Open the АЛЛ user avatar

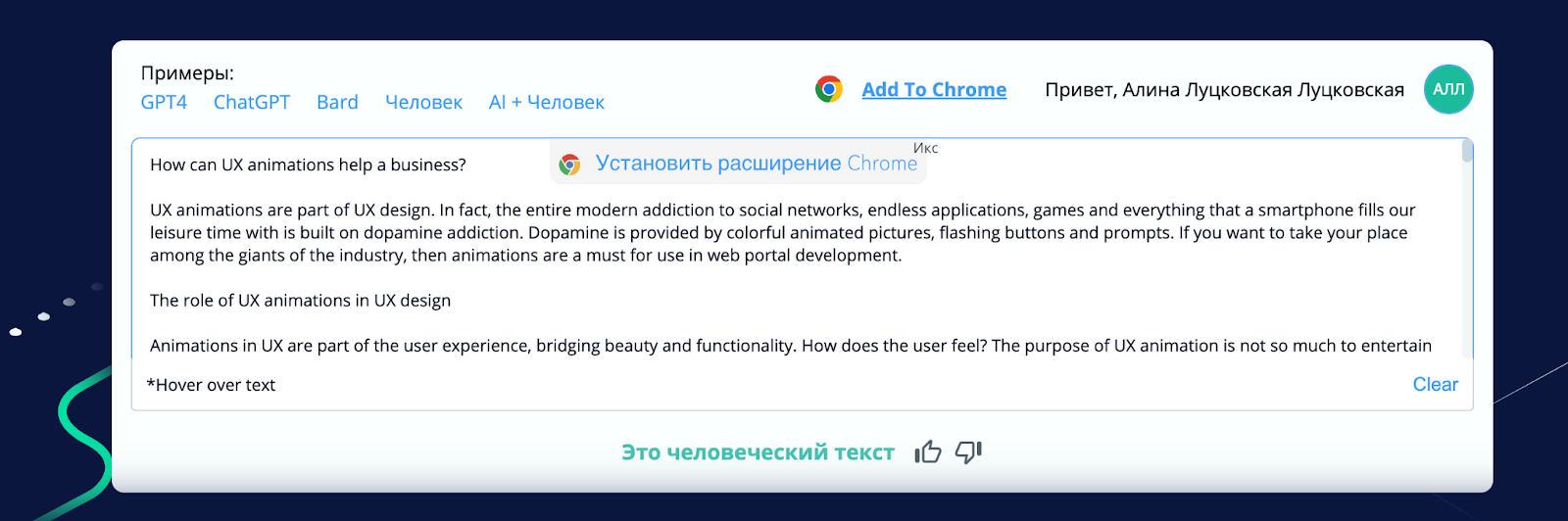tap(1448, 89)
